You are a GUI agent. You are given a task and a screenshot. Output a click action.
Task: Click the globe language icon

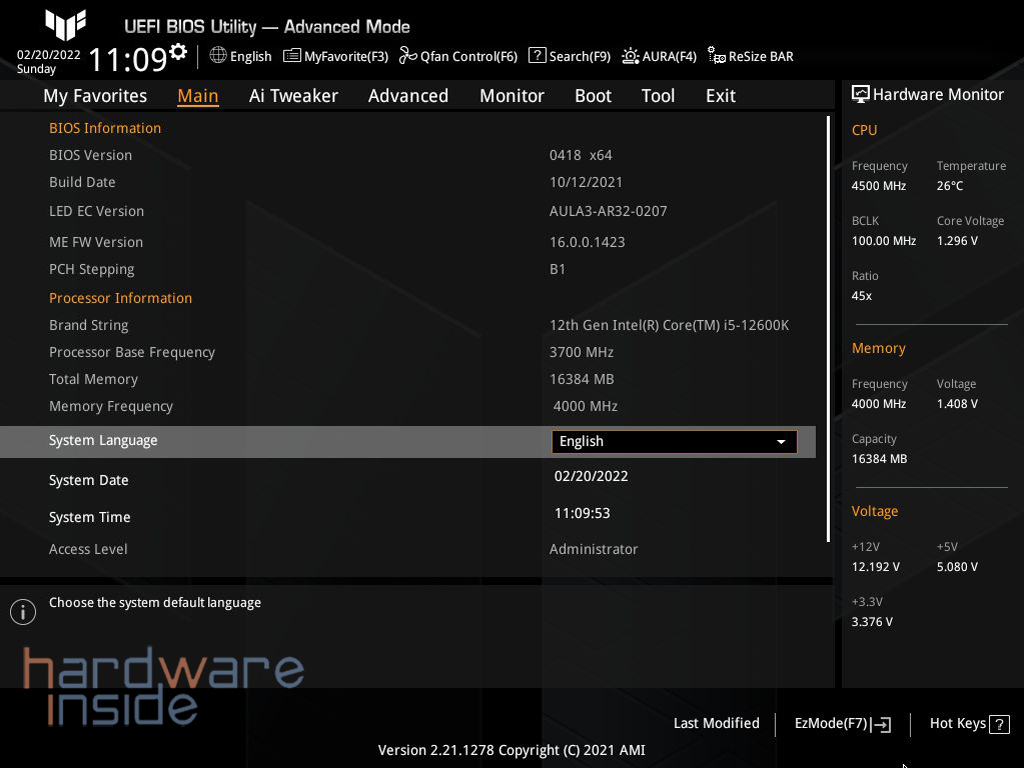click(x=218, y=56)
